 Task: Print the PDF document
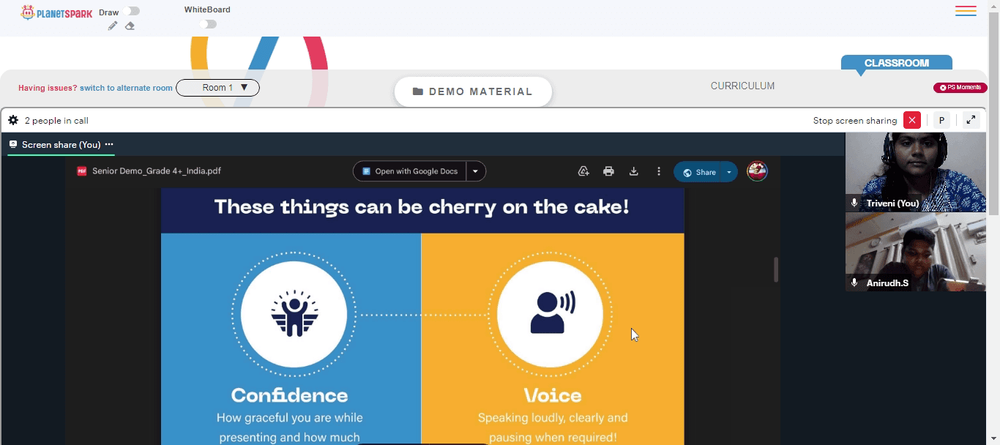click(608, 171)
